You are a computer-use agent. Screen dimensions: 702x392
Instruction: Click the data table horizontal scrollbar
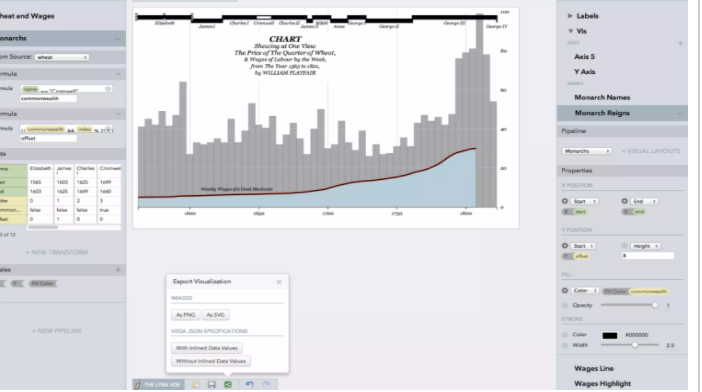click(x=43, y=227)
